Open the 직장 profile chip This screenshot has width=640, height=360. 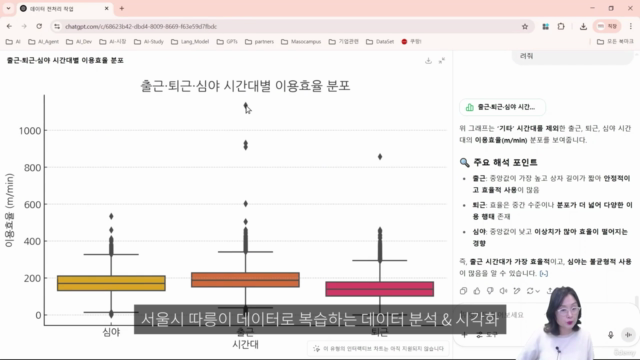tap(607, 27)
